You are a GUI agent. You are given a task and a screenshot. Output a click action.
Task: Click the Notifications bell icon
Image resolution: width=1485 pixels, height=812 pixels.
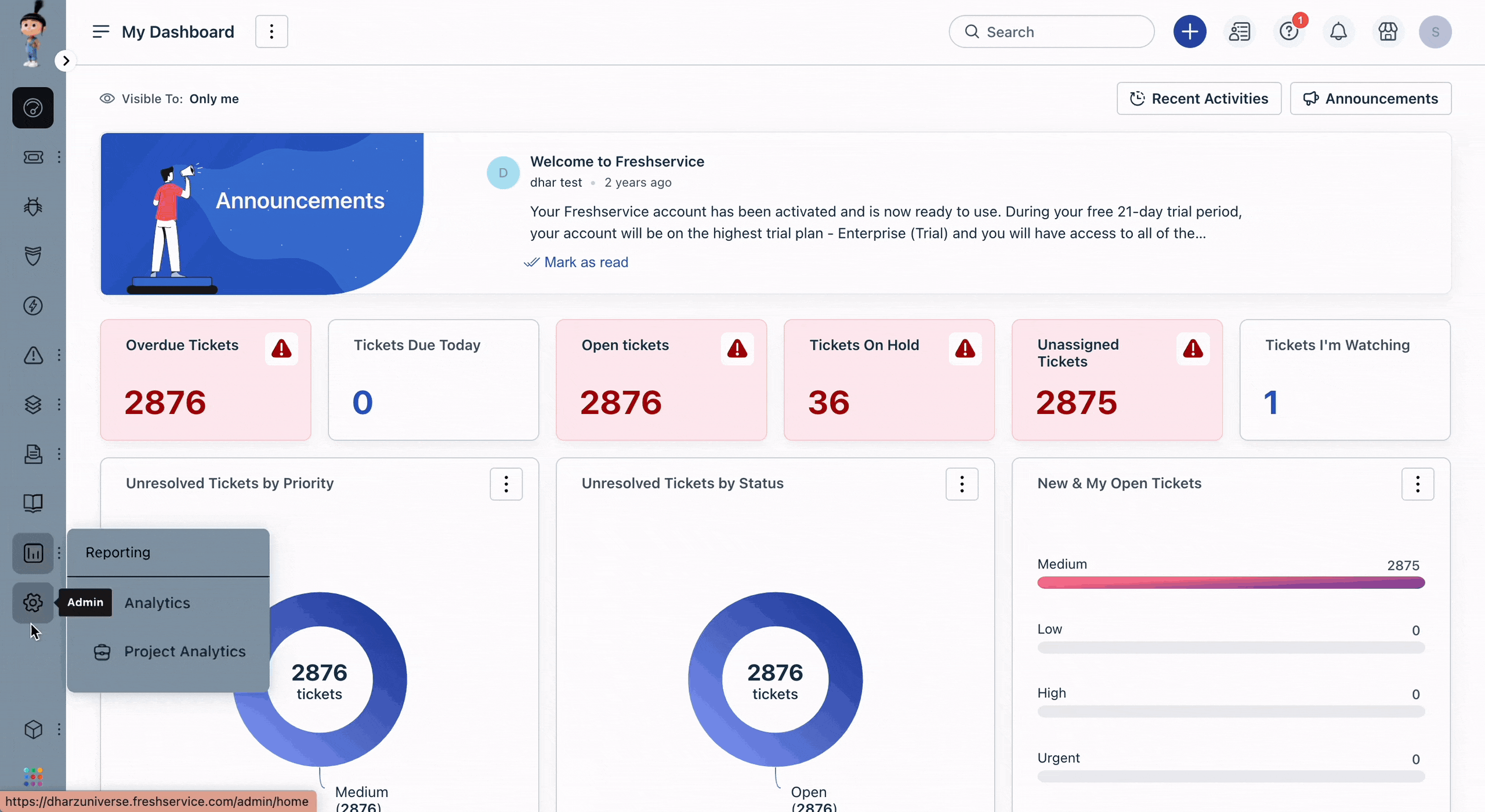(1338, 31)
